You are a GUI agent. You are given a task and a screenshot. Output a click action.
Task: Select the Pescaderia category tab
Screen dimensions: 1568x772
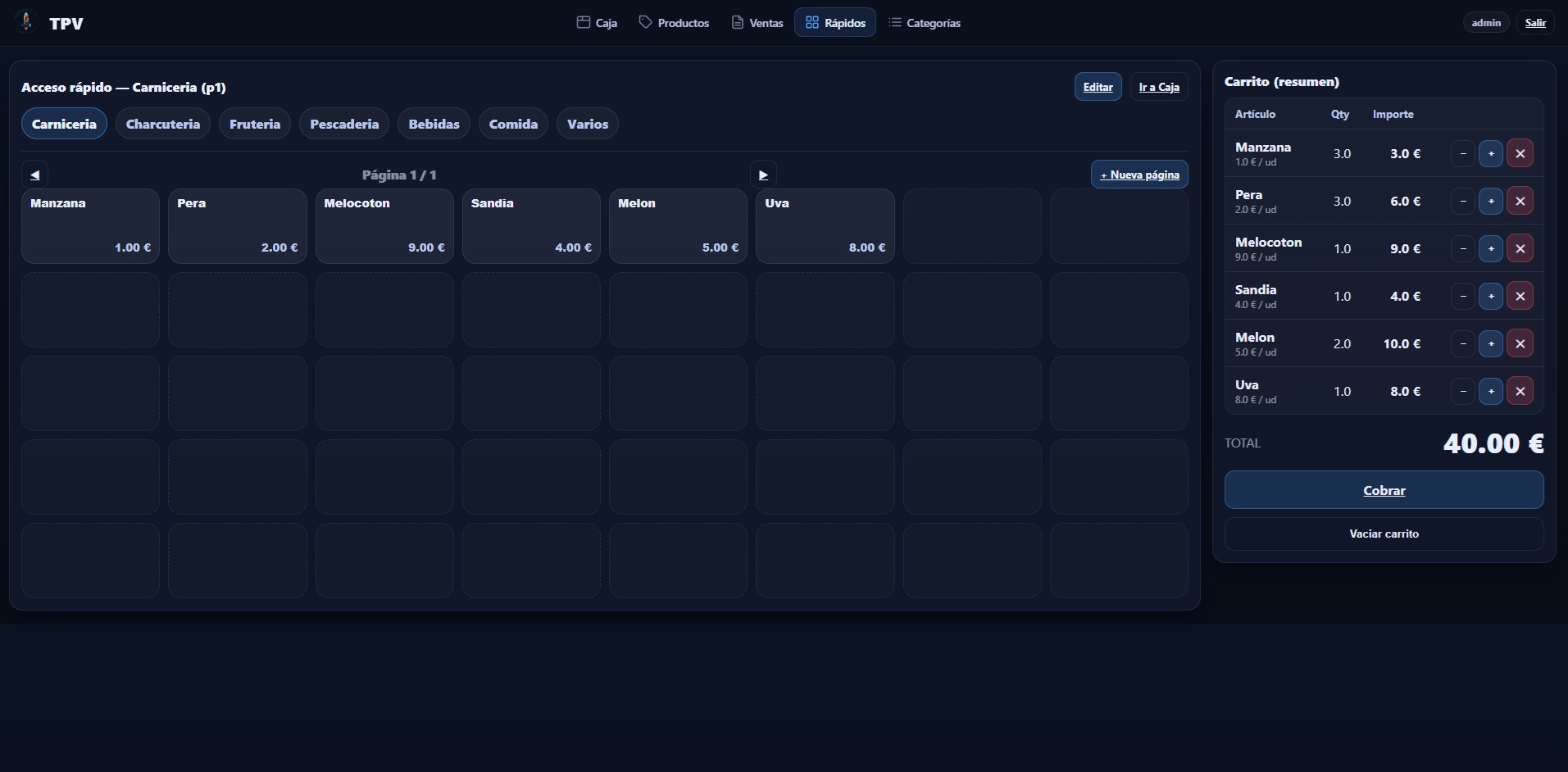point(344,123)
